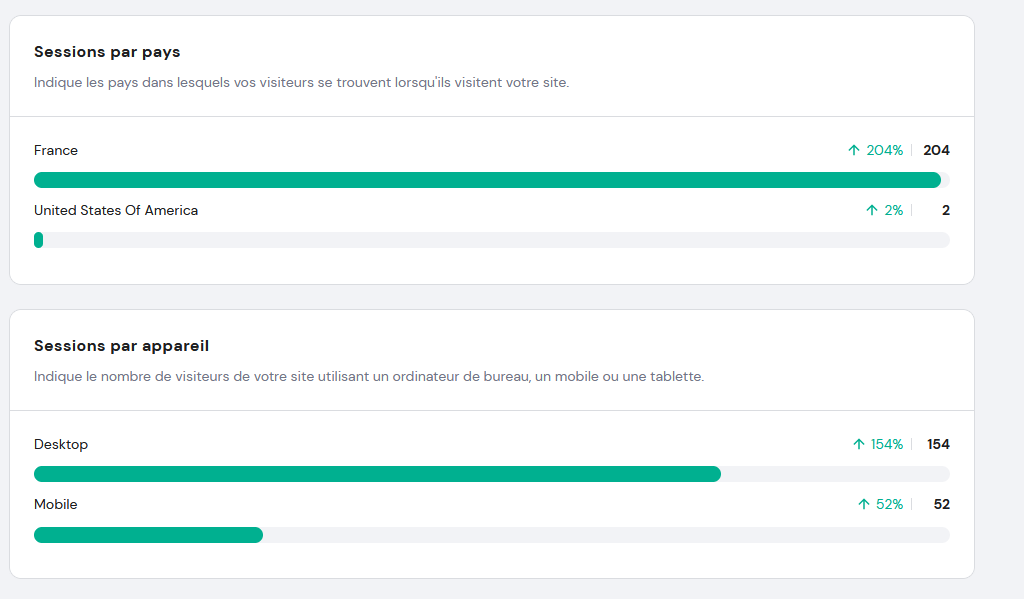Screen dimensions: 1024x599
Task: Select the Mobile device label
Action: click(x=56, y=504)
